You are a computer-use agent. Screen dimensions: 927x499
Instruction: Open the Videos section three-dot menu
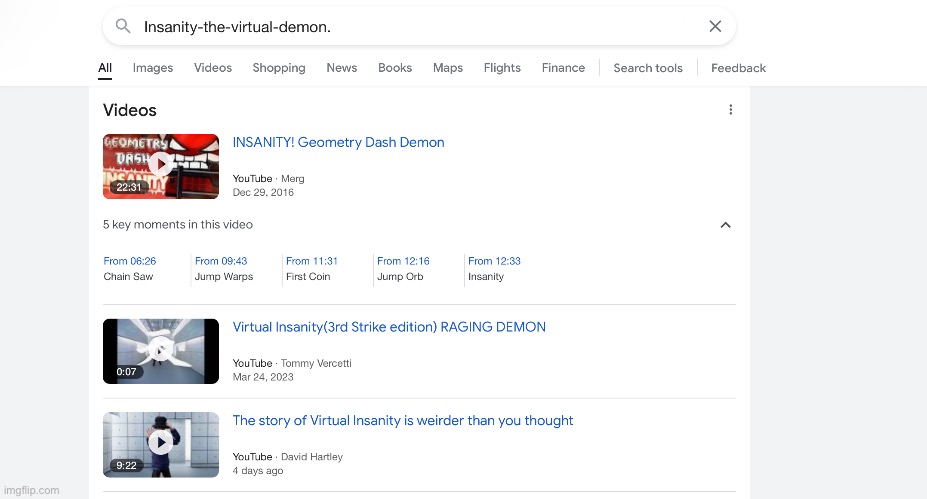(731, 109)
